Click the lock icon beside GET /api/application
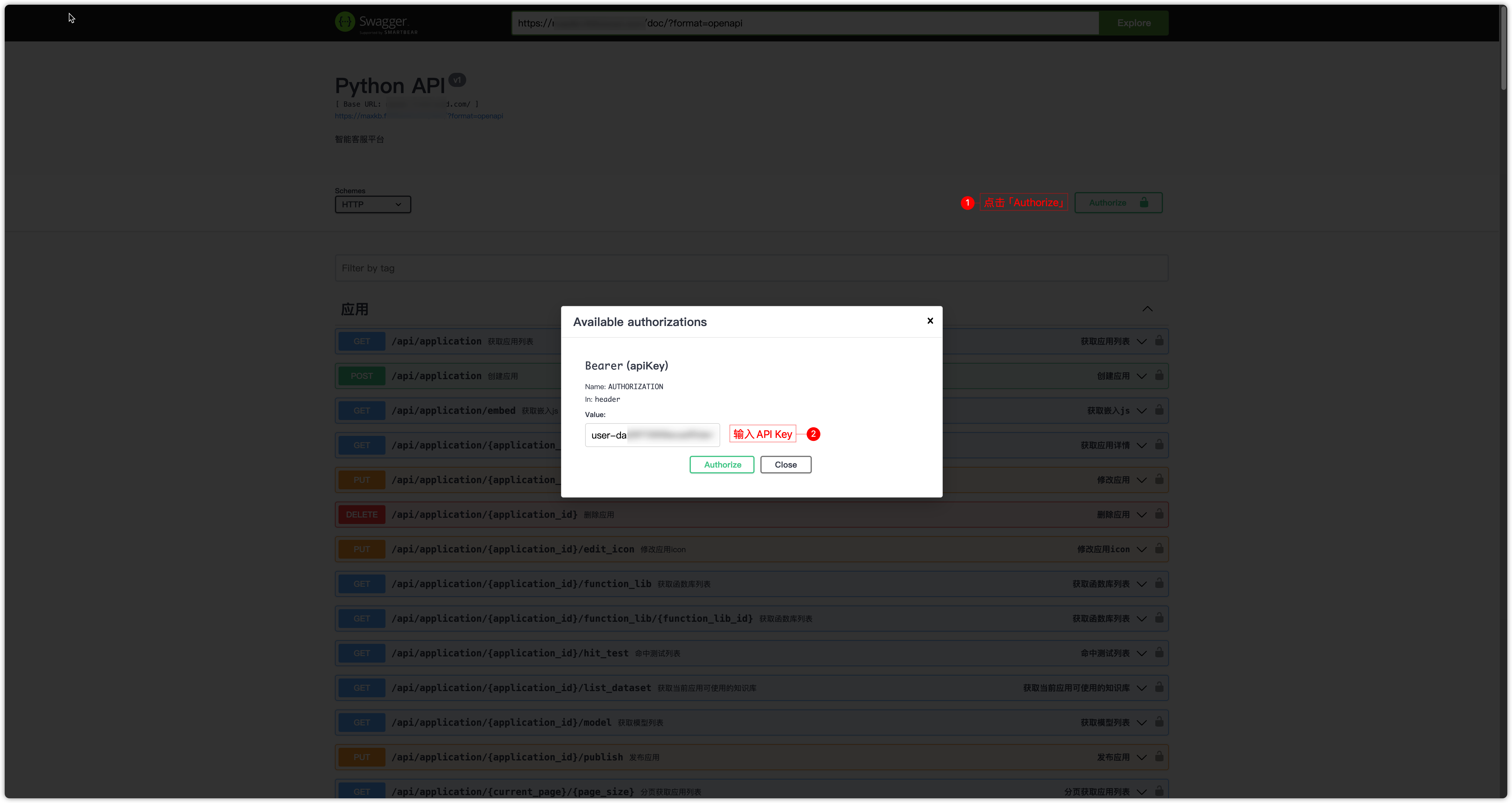This screenshot has height=803, width=1512. point(1159,341)
